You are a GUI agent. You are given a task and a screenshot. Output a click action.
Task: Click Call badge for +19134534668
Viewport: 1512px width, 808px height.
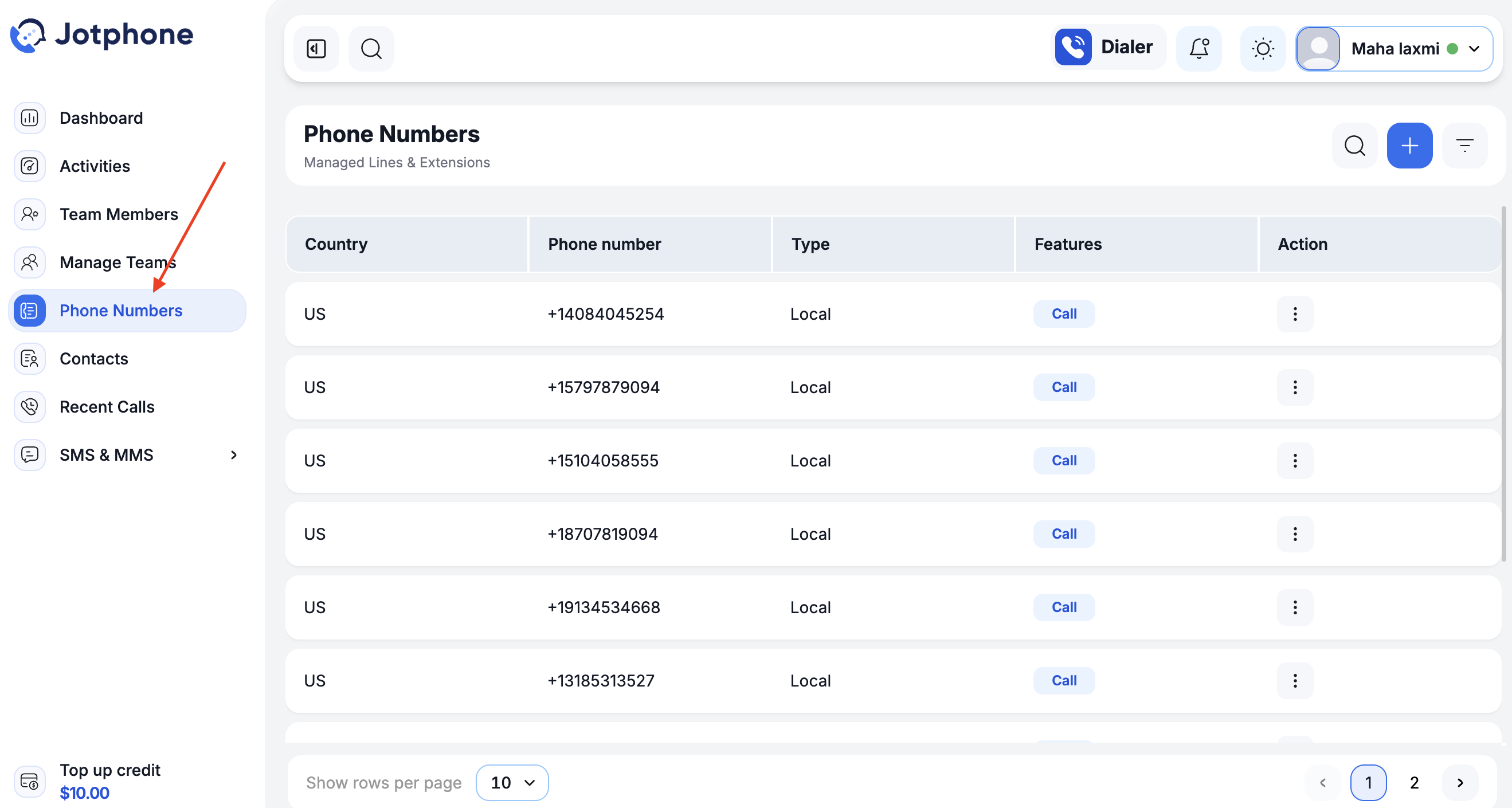[x=1064, y=607]
